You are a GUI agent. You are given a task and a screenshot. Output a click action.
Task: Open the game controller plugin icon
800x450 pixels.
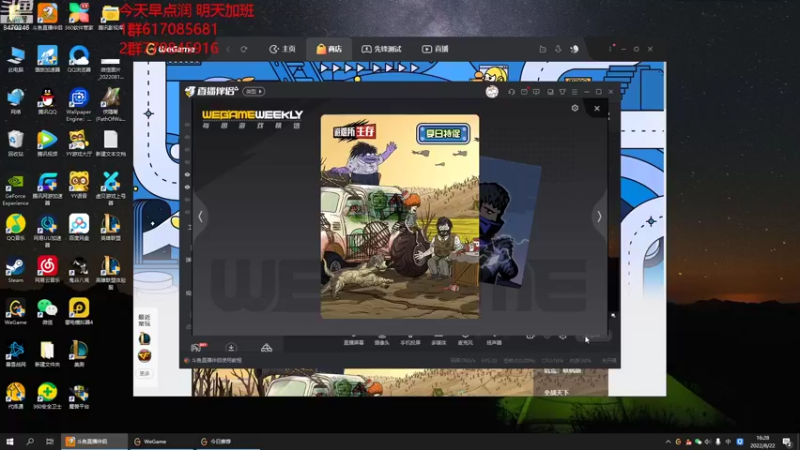point(266,348)
